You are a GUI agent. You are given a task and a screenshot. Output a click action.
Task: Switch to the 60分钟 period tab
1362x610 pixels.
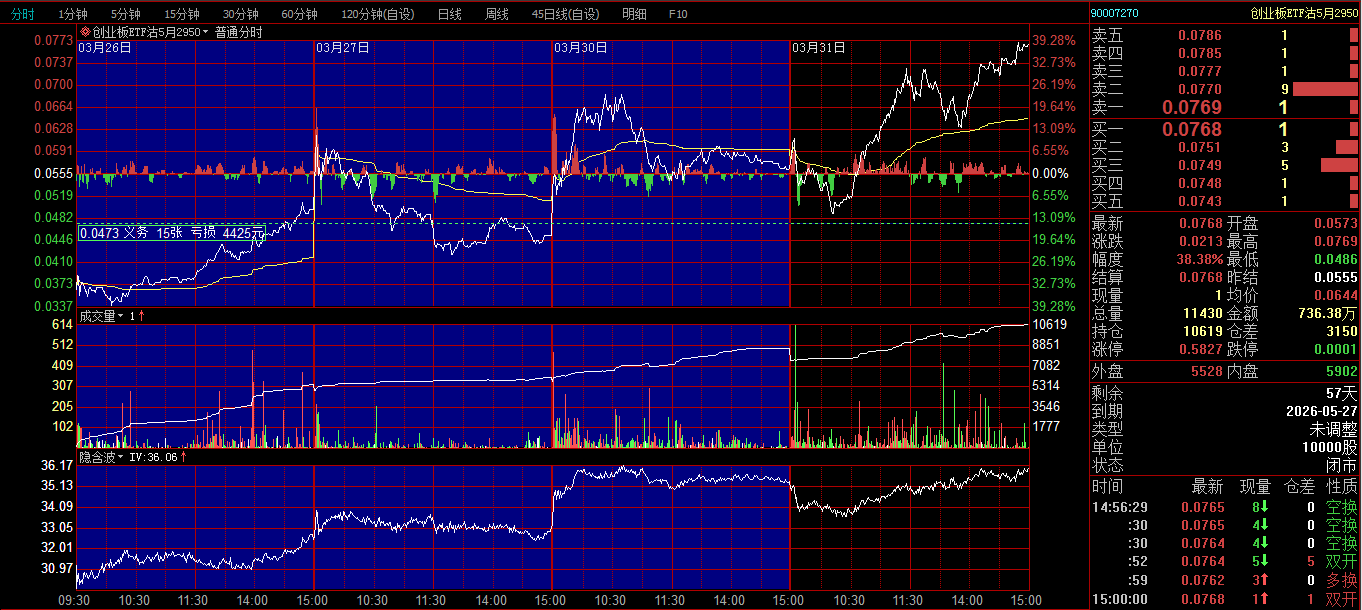[299, 14]
